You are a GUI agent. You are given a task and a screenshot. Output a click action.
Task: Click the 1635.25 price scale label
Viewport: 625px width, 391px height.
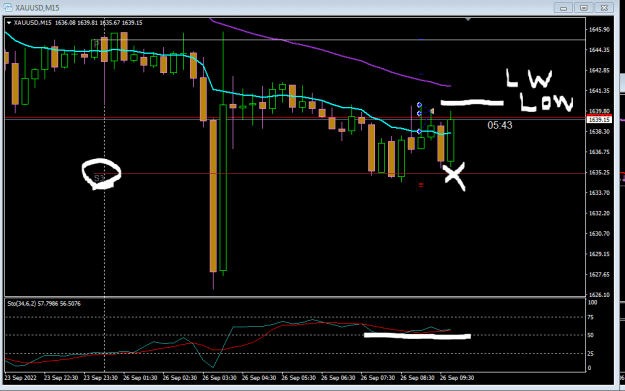pyautogui.click(x=599, y=173)
